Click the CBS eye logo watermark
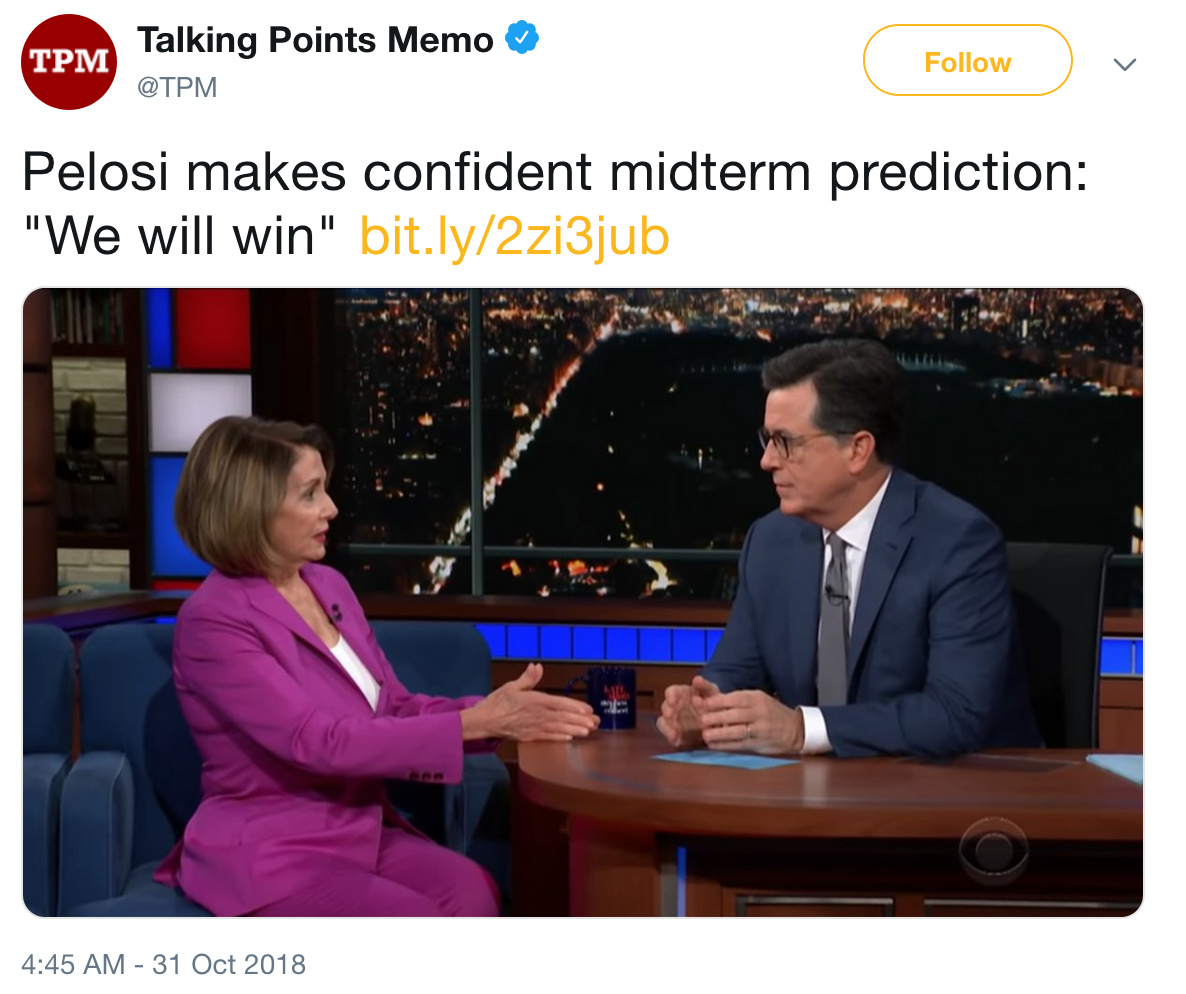The image size is (1186, 994). point(993,852)
